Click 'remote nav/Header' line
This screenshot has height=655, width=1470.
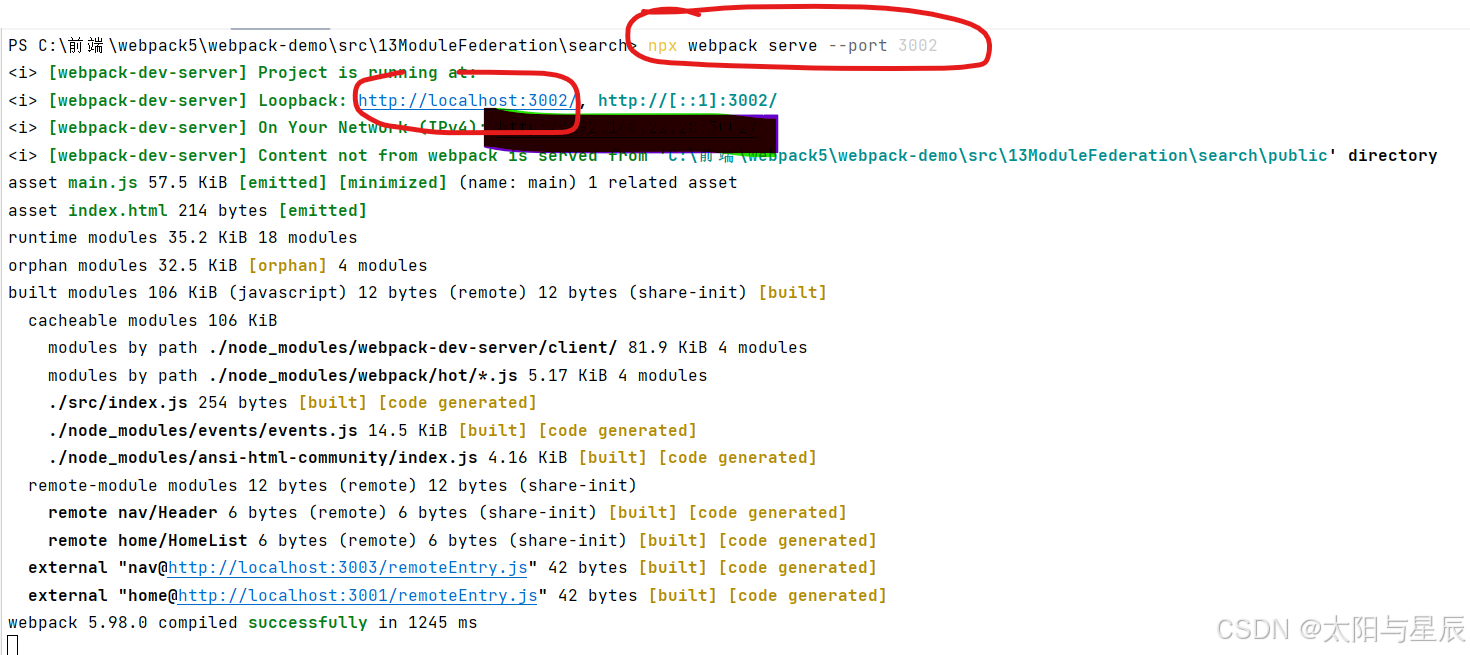448,512
